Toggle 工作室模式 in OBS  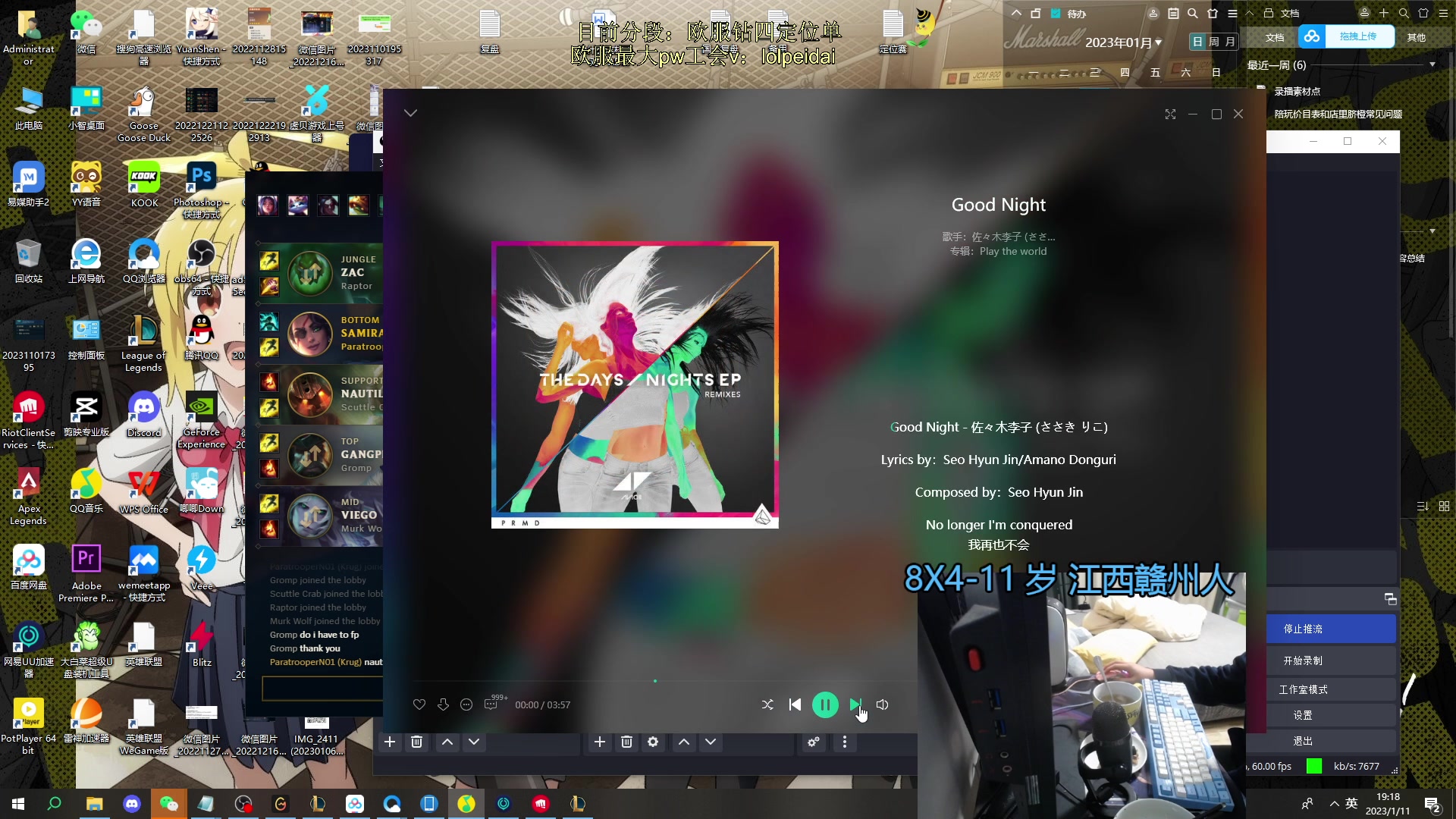pos(1331,689)
